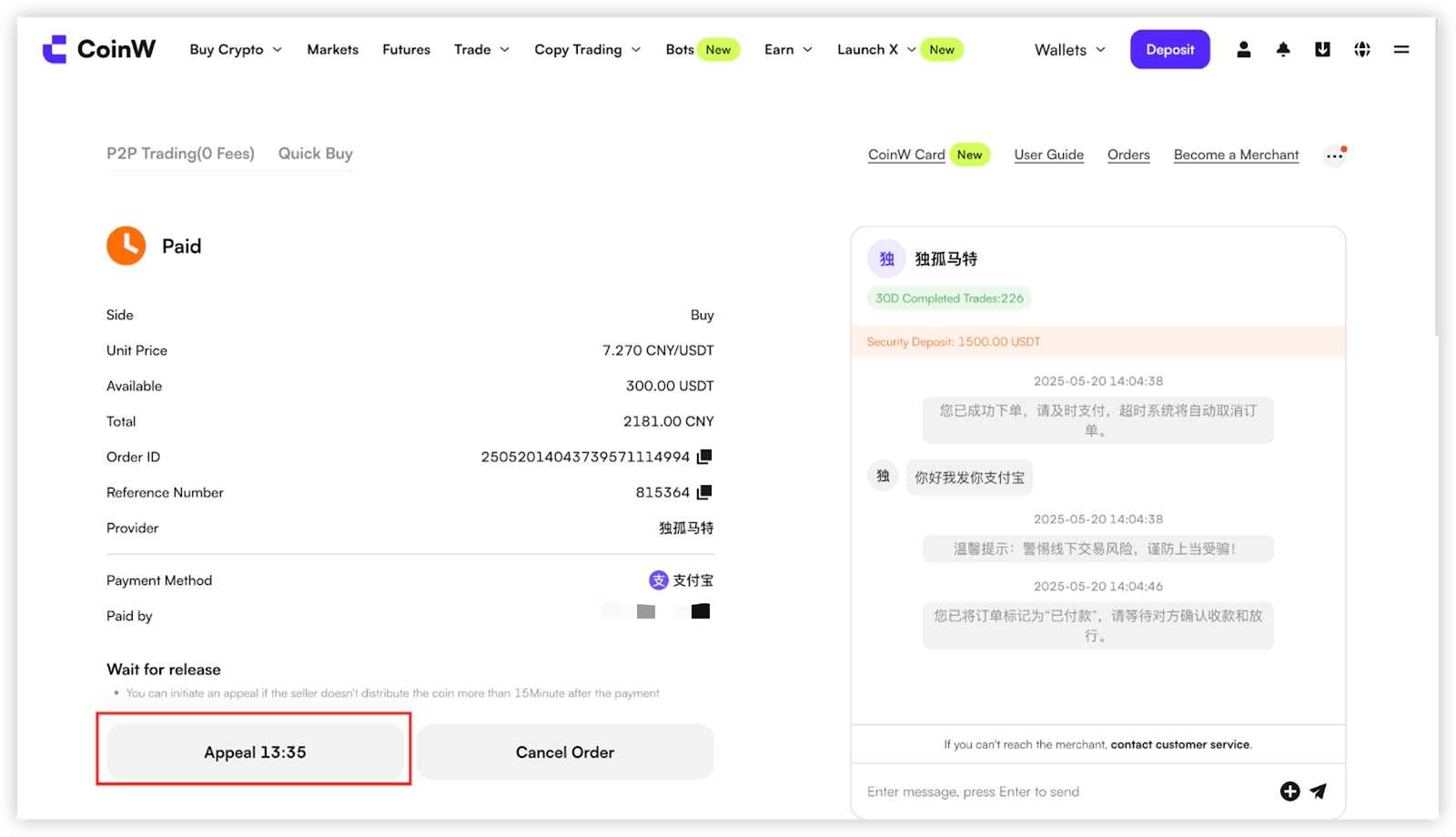
Task: Click the Buy side value
Action: tap(702, 315)
